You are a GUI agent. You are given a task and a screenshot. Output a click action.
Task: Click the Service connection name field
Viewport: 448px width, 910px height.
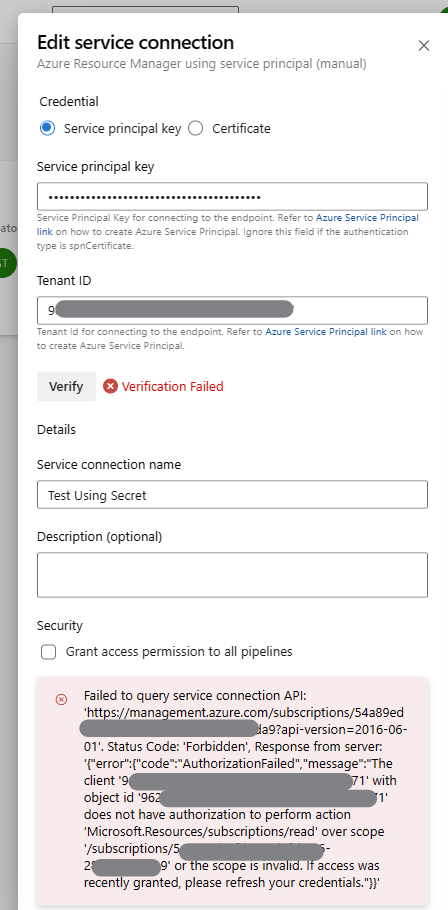pos(232,494)
